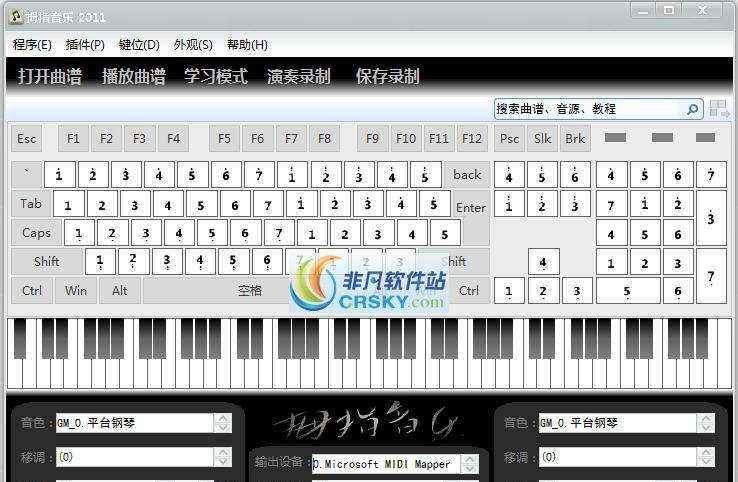Click the left 移调 spinner arrows
The width and height of the screenshot is (738, 482).
pyautogui.click(x=223, y=457)
